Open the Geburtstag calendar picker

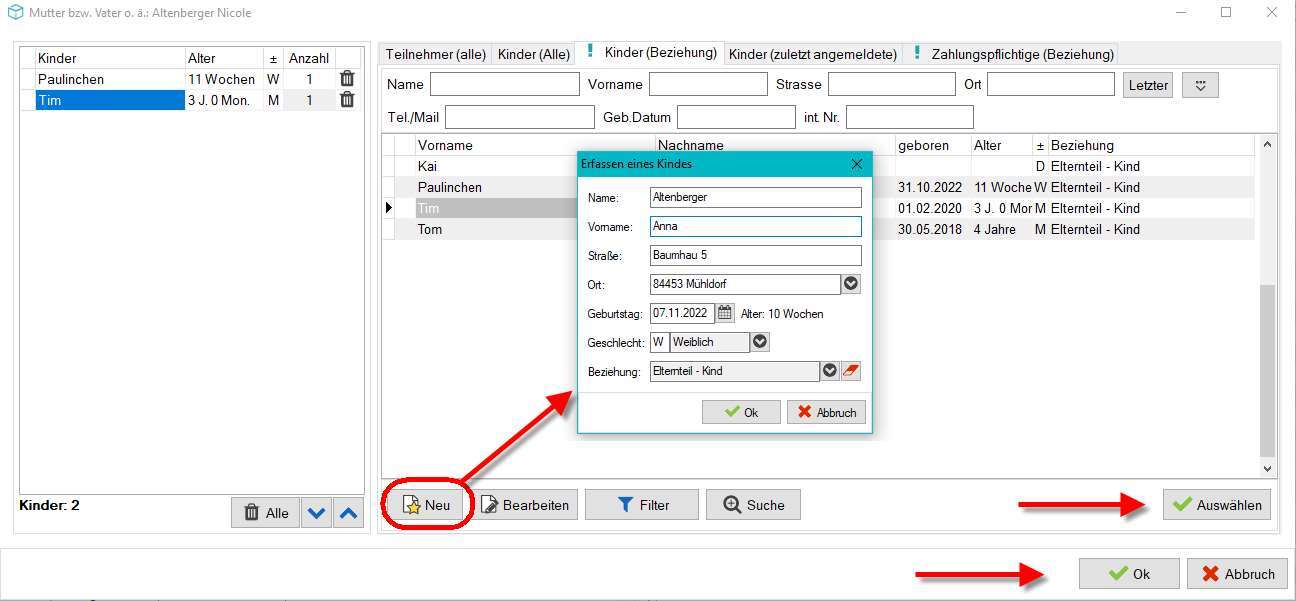tap(725, 313)
